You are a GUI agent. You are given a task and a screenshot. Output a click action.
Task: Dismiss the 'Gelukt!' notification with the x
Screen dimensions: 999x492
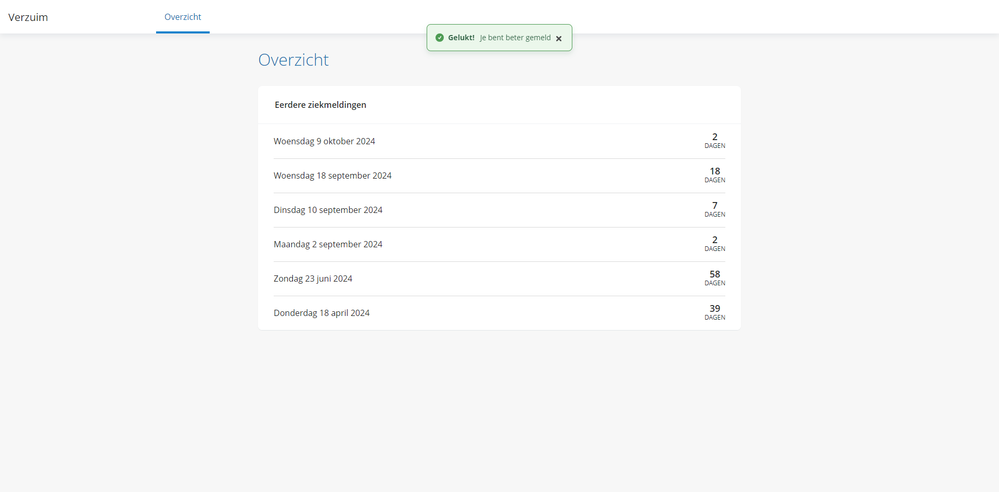pyautogui.click(x=559, y=38)
